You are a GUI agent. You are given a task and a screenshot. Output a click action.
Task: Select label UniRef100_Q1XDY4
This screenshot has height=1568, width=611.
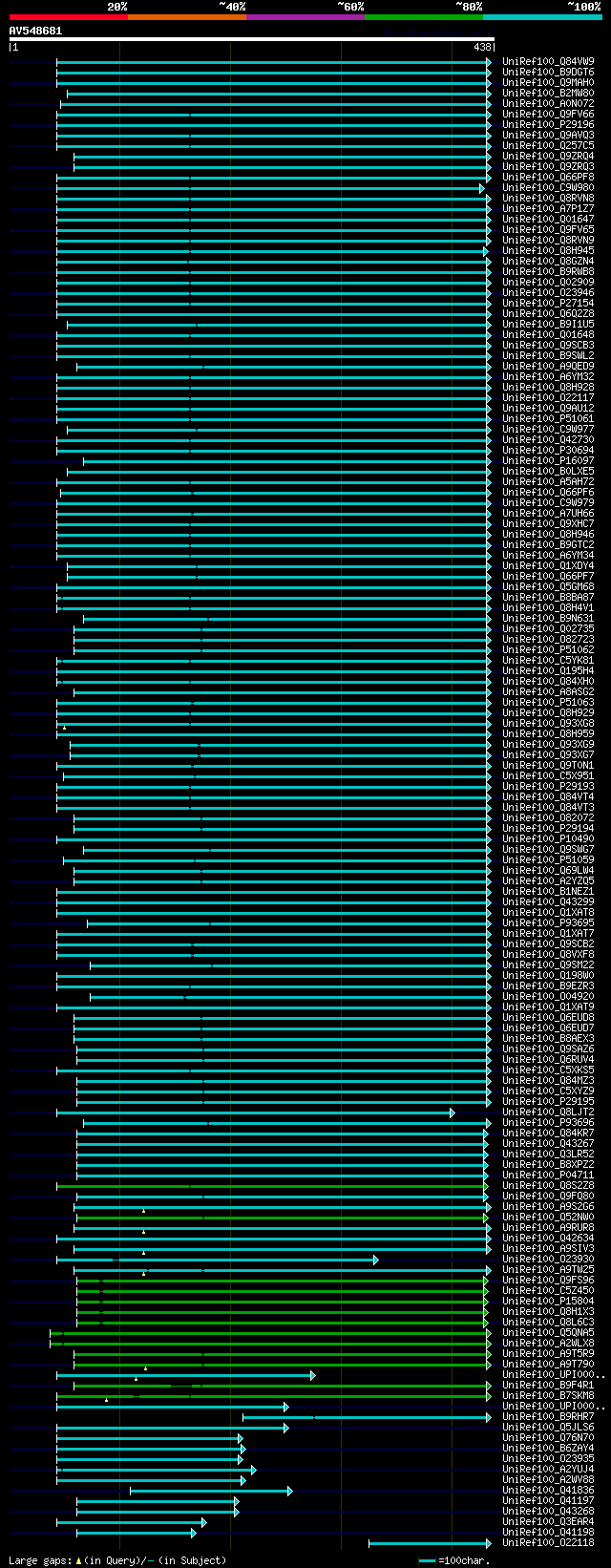click(x=548, y=566)
